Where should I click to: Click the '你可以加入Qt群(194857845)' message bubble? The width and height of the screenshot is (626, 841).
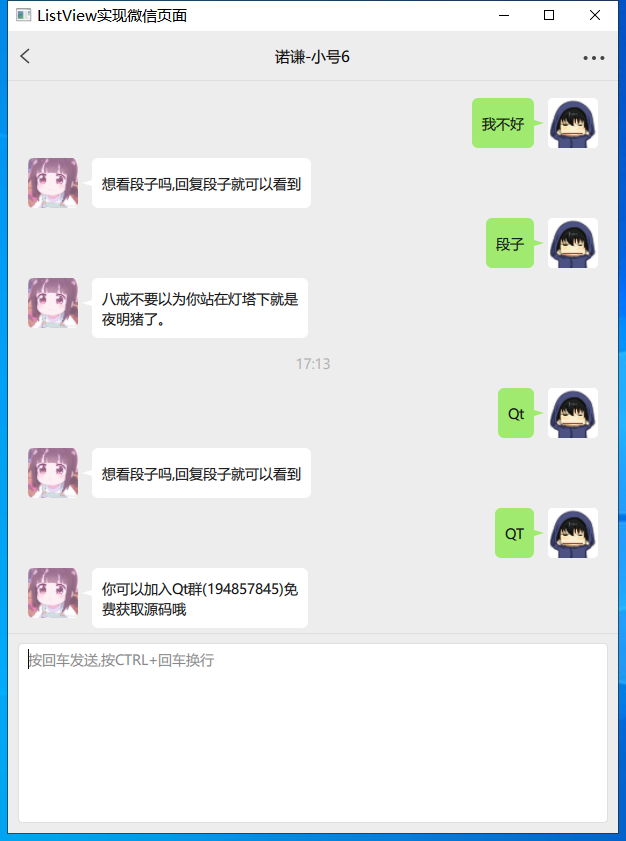(x=200, y=598)
